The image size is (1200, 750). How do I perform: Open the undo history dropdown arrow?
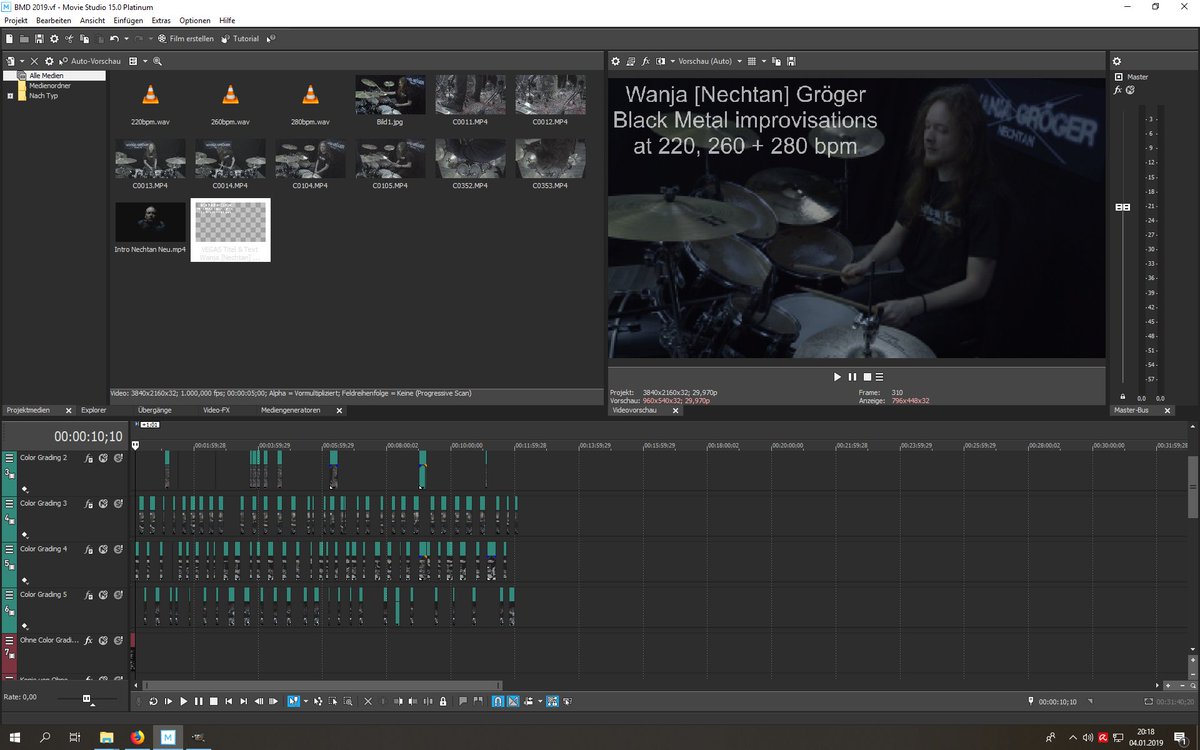[x=126, y=39]
